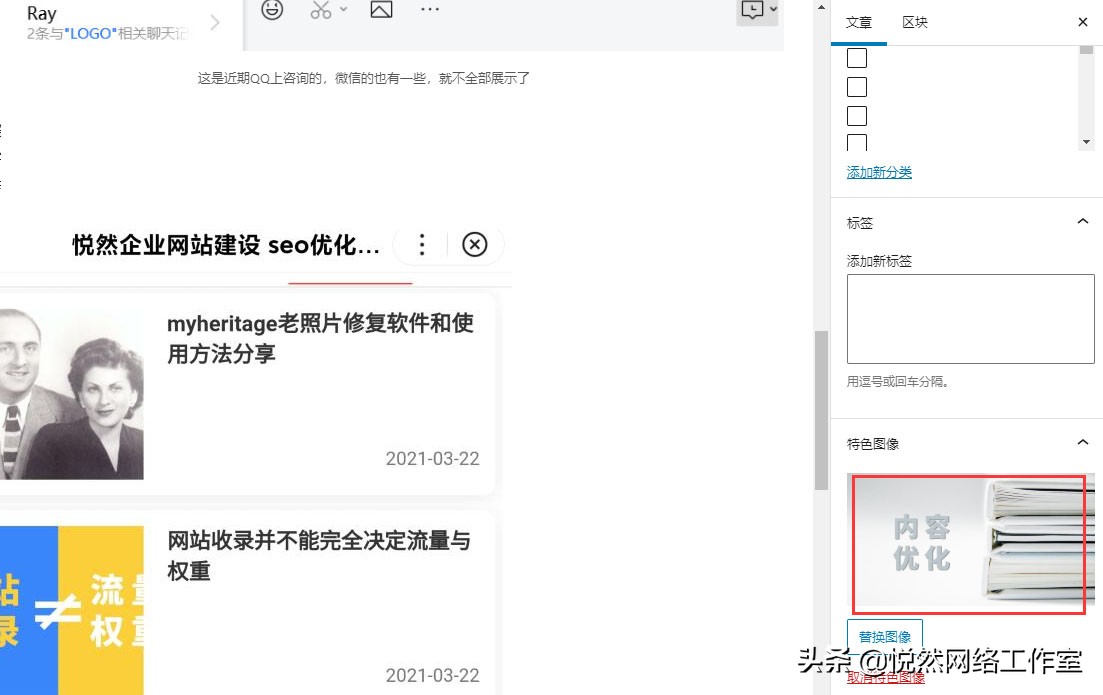Click the send picture icon
This screenshot has height=695, width=1103.
(x=381, y=10)
